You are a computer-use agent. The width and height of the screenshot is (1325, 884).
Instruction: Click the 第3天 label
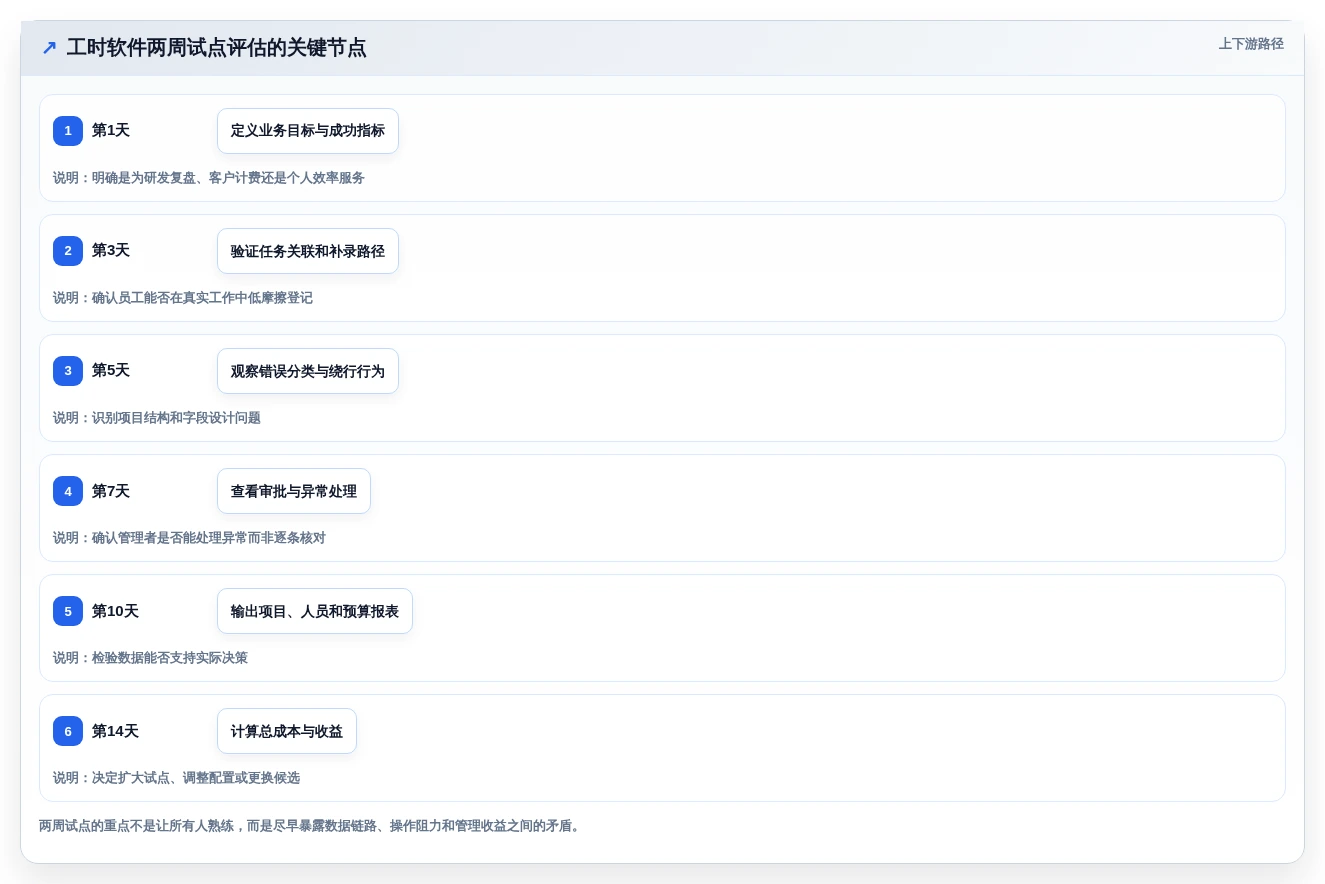[111, 250]
